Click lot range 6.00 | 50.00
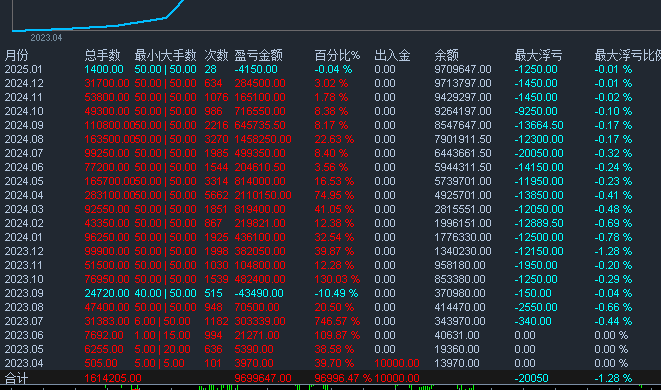 [163, 321]
